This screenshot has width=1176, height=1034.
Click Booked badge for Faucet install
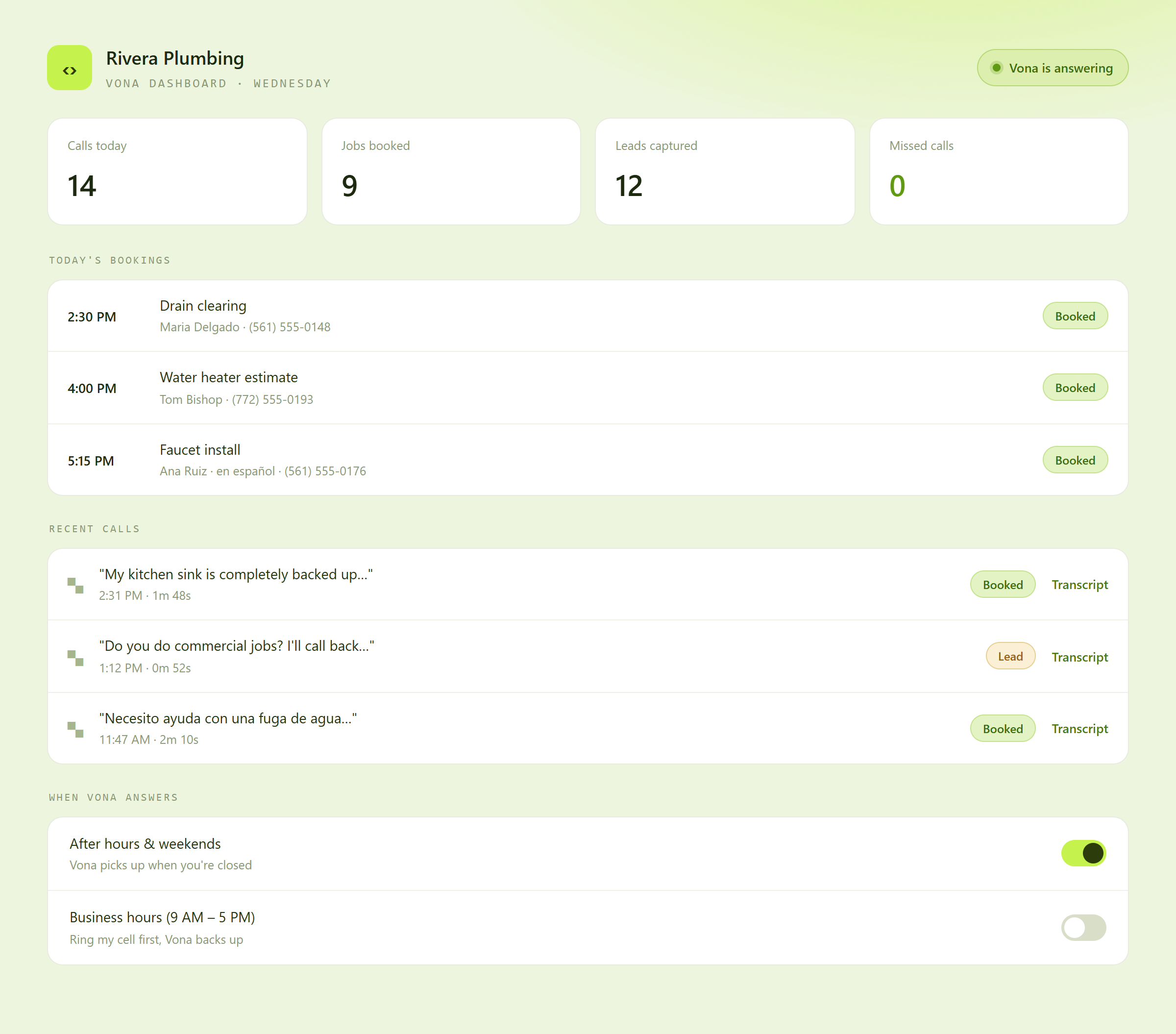pyautogui.click(x=1075, y=460)
